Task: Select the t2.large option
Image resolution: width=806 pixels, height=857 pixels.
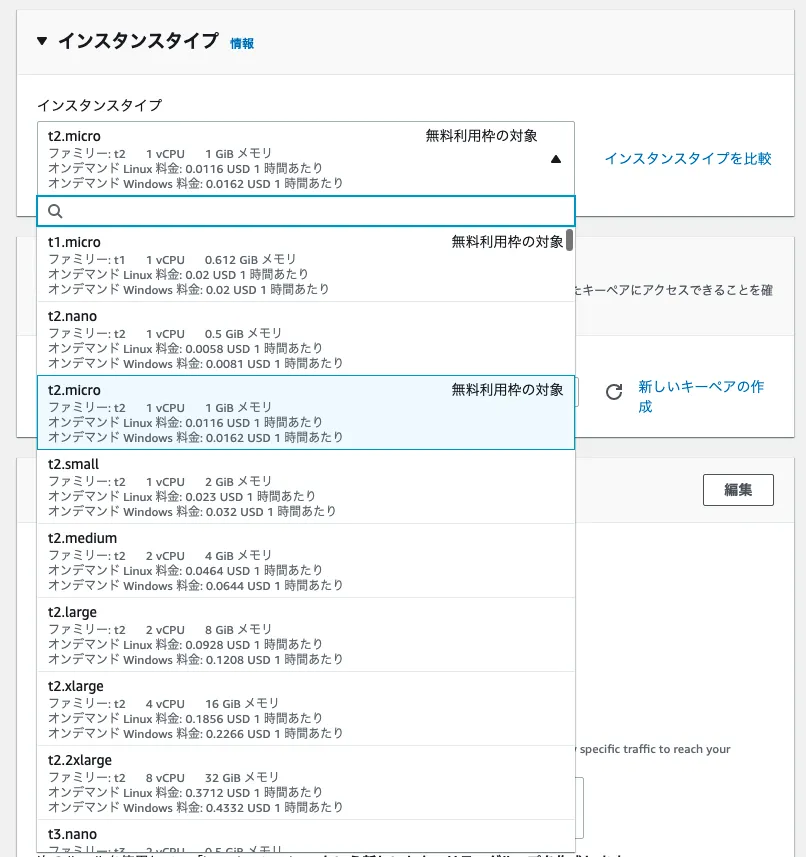Action: pos(306,635)
